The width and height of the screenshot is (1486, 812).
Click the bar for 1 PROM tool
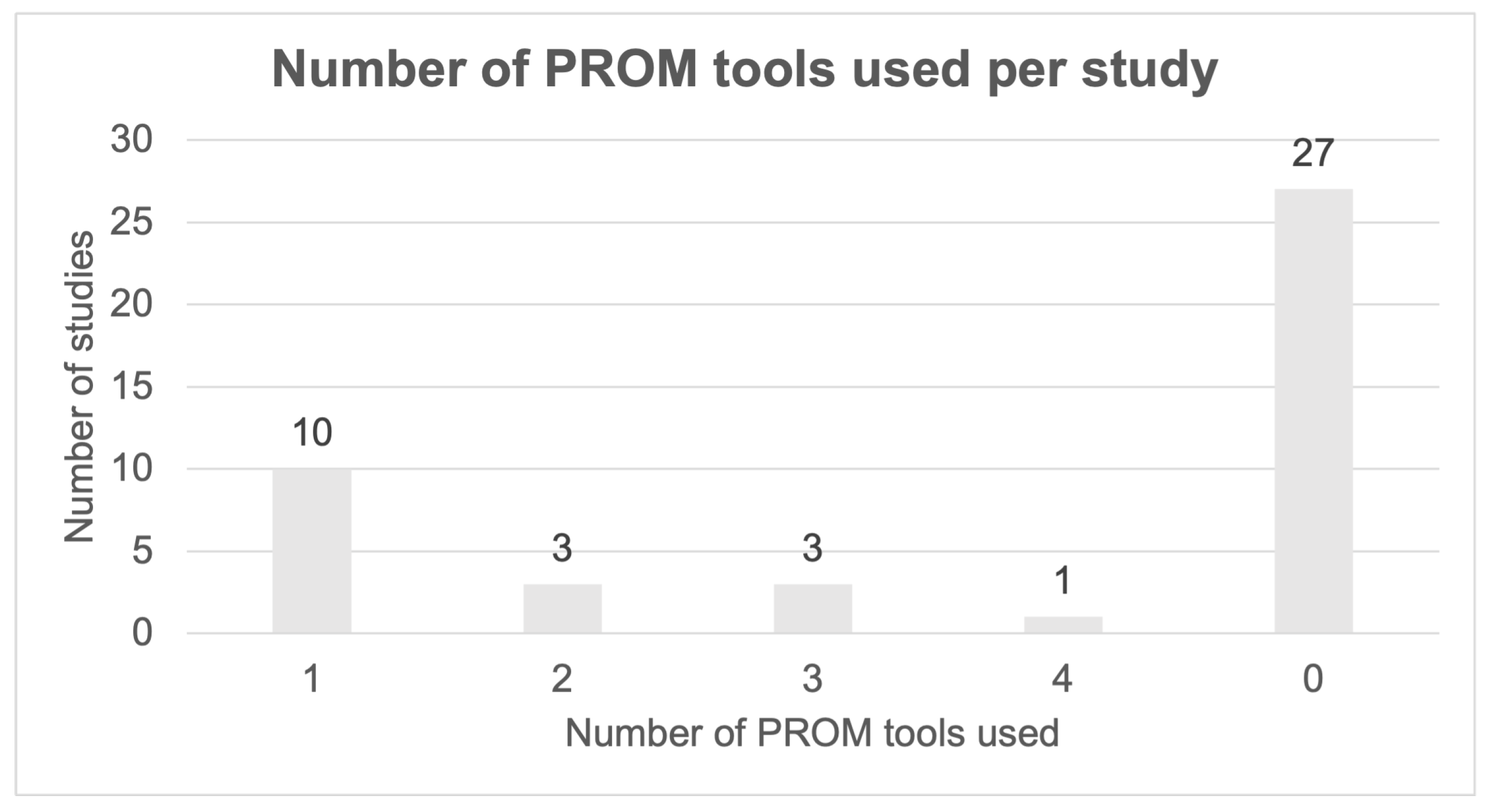312,551
